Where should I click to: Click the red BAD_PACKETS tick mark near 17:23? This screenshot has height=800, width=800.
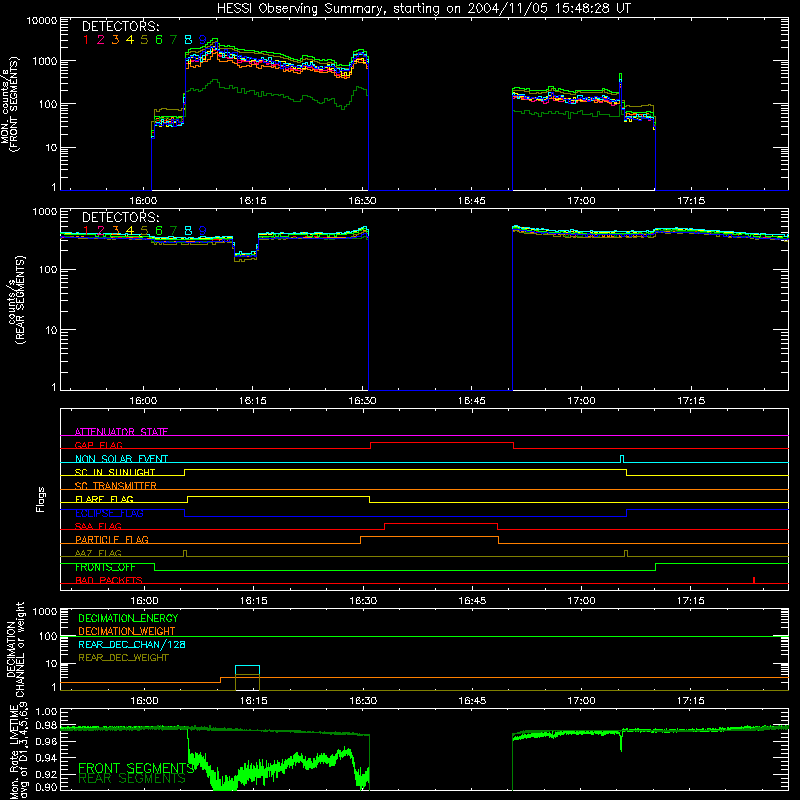tap(754, 580)
